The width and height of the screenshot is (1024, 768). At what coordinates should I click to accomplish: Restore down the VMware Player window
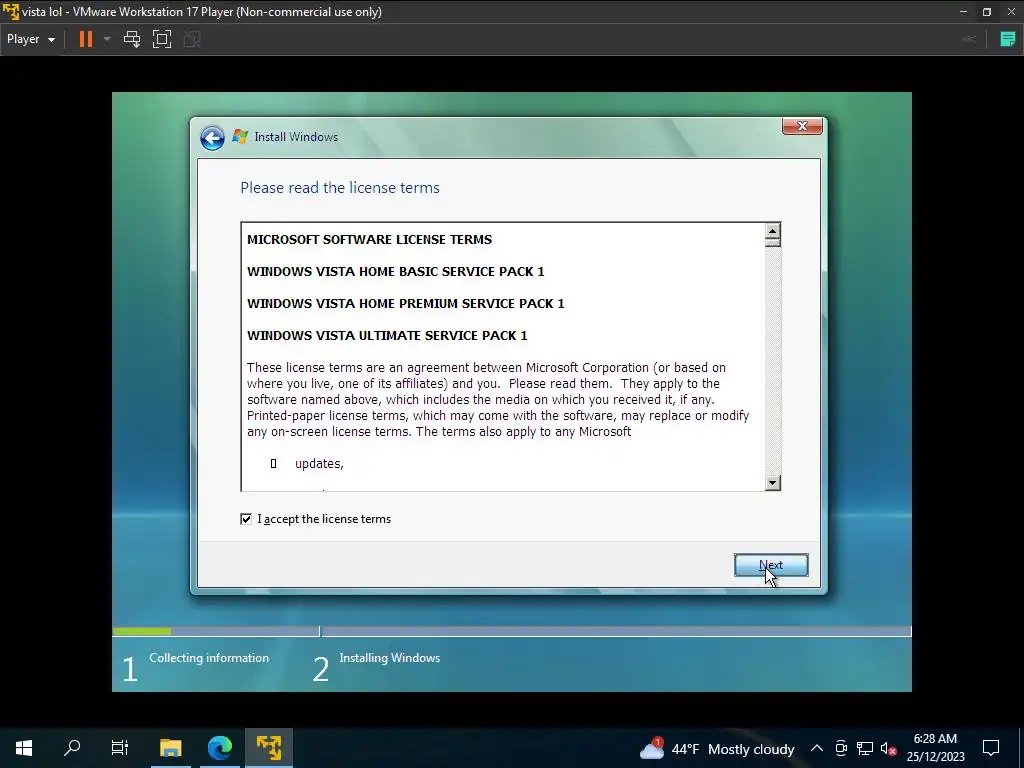tap(987, 12)
